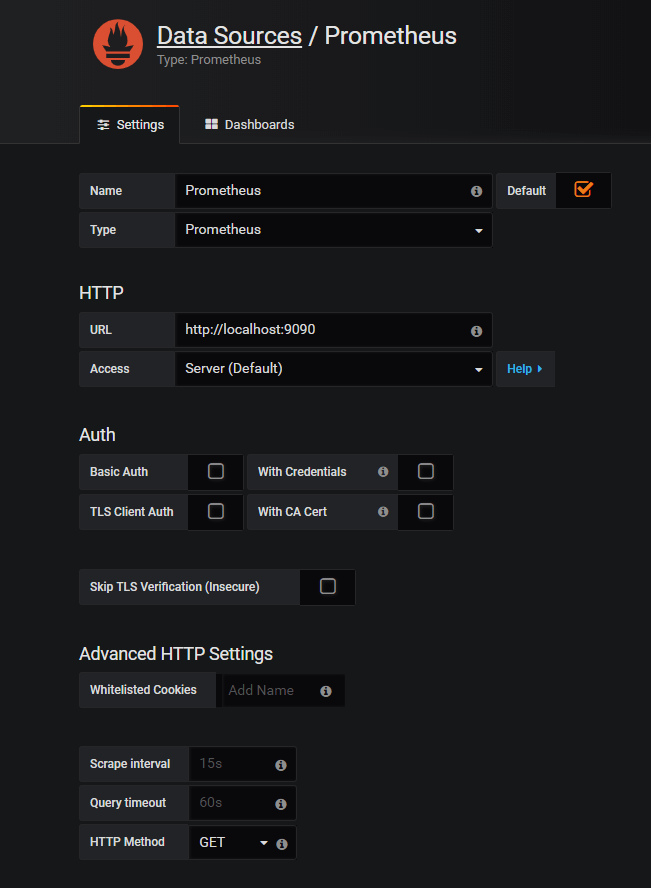Expand the Help link next to Access
Viewport: 651px width, 888px height.
pos(524,369)
